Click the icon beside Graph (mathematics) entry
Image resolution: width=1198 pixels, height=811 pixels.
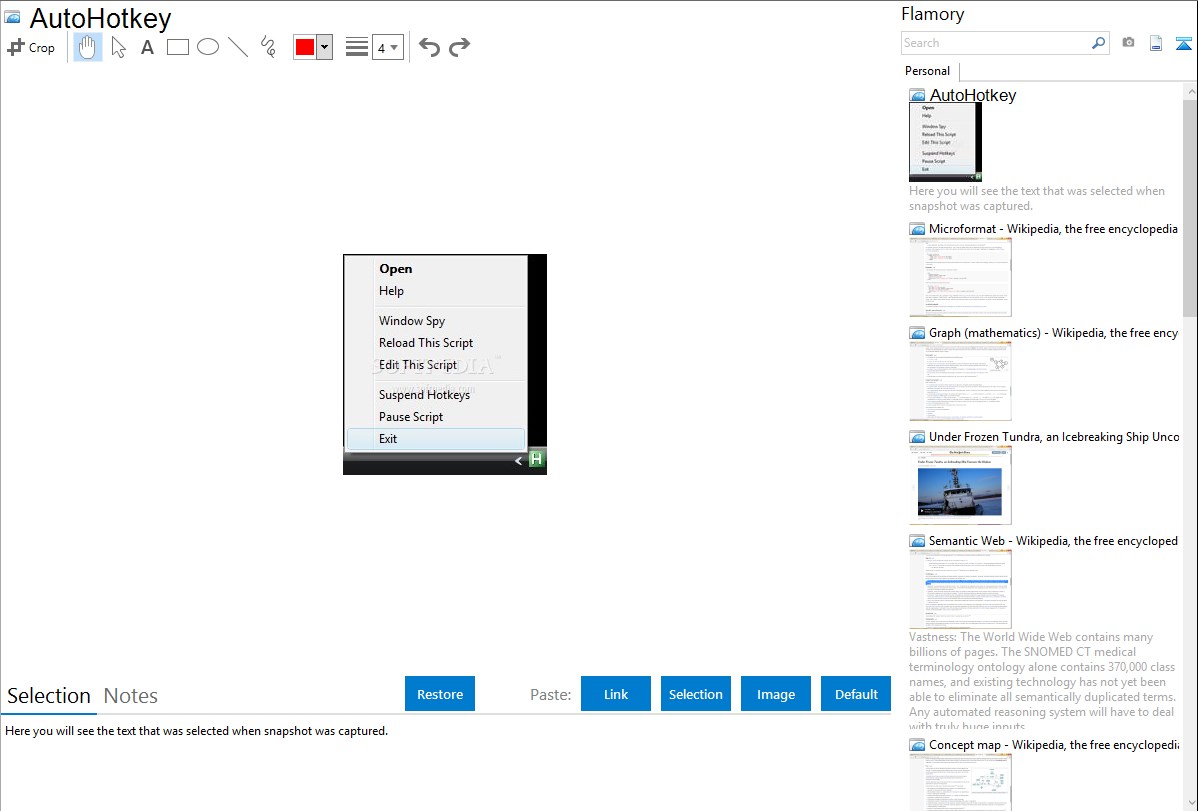coord(918,333)
